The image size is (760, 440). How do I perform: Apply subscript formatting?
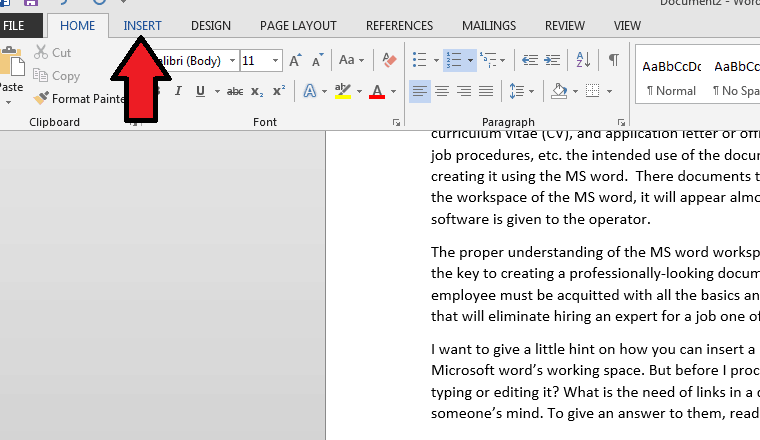click(x=258, y=92)
